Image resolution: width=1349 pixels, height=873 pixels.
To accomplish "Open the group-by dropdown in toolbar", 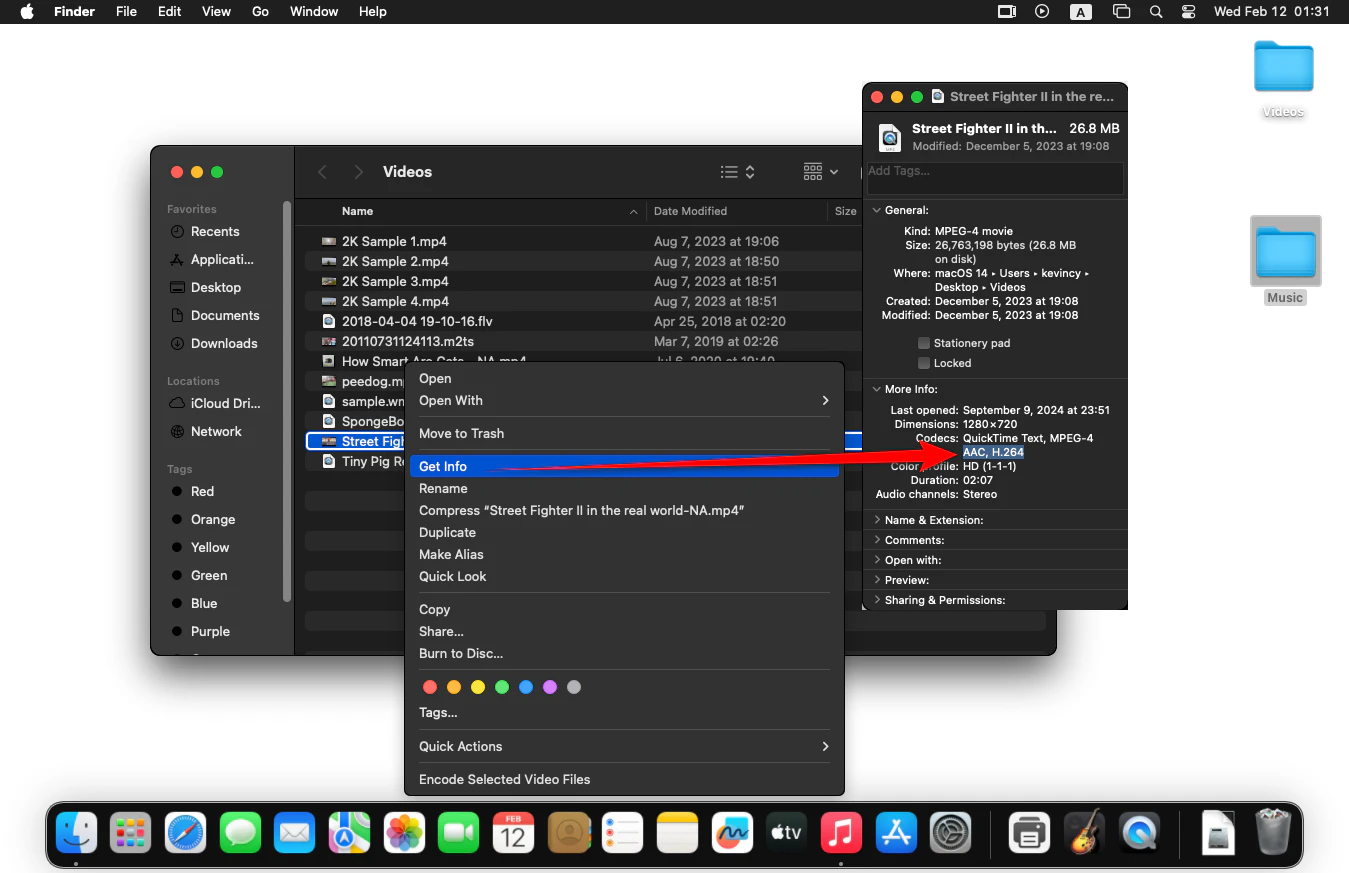I will click(821, 172).
